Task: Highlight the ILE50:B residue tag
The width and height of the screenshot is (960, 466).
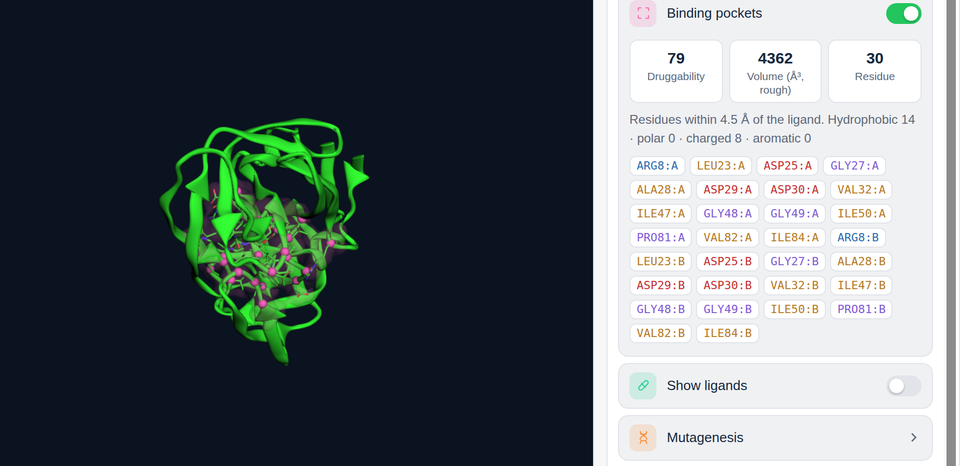Action: click(x=794, y=309)
